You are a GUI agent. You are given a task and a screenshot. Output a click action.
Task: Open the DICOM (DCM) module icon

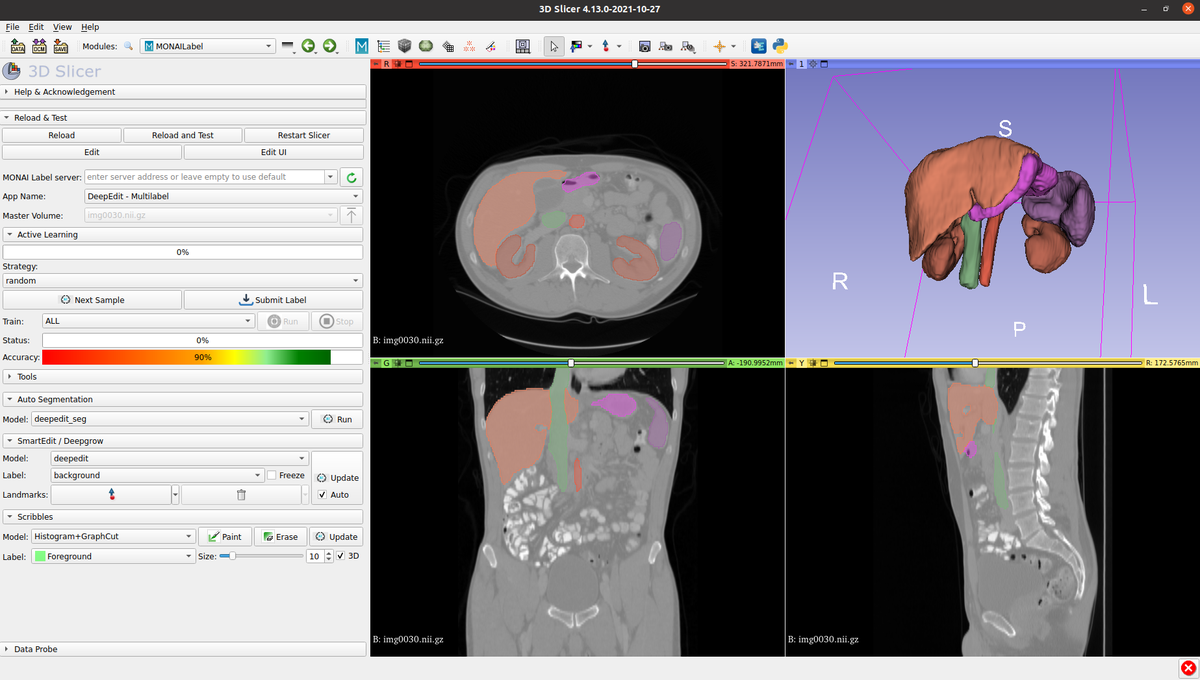click(39, 46)
